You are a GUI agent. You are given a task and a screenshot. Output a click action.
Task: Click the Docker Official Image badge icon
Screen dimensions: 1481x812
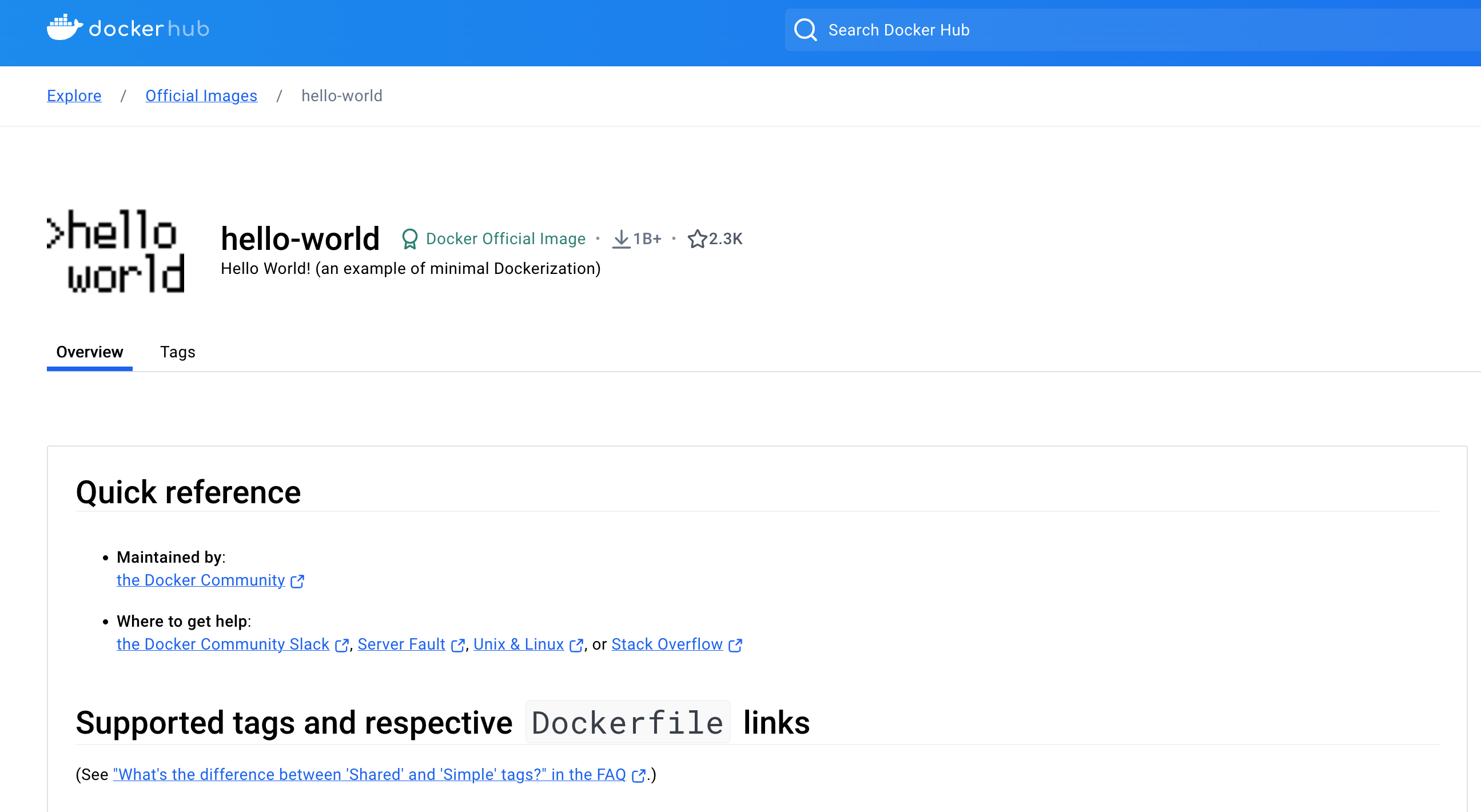click(410, 238)
